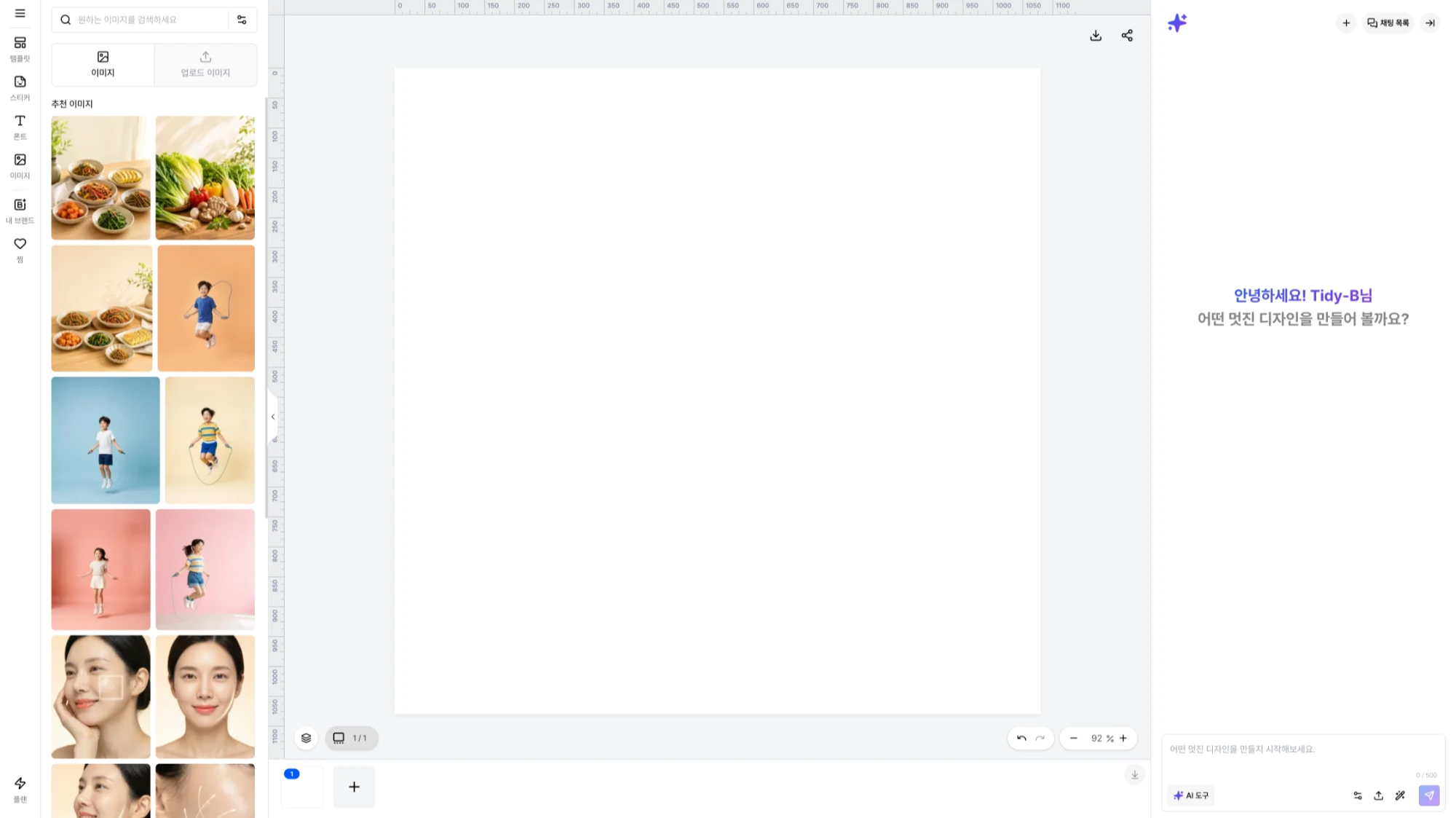Select boy jump rope beige background
Image resolution: width=1456 pixels, height=818 pixels.
[x=210, y=440]
